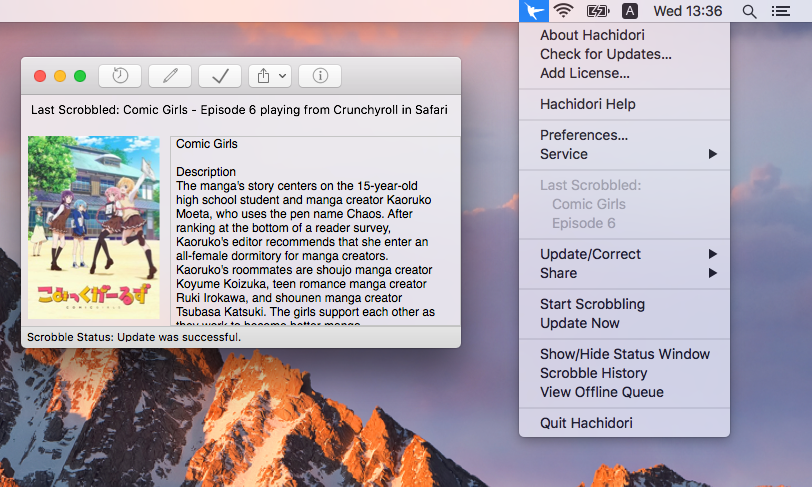
Task: Open Scrobble History from menu
Action: point(625,374)
